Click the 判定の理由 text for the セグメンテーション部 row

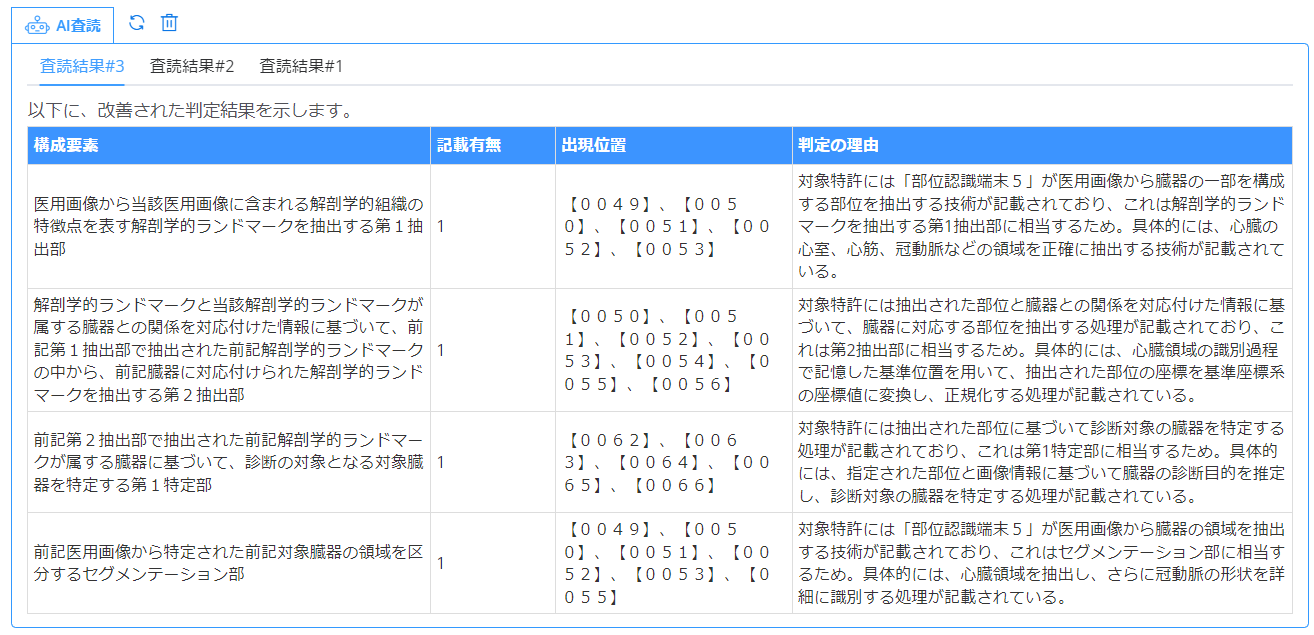[1040, 563]
